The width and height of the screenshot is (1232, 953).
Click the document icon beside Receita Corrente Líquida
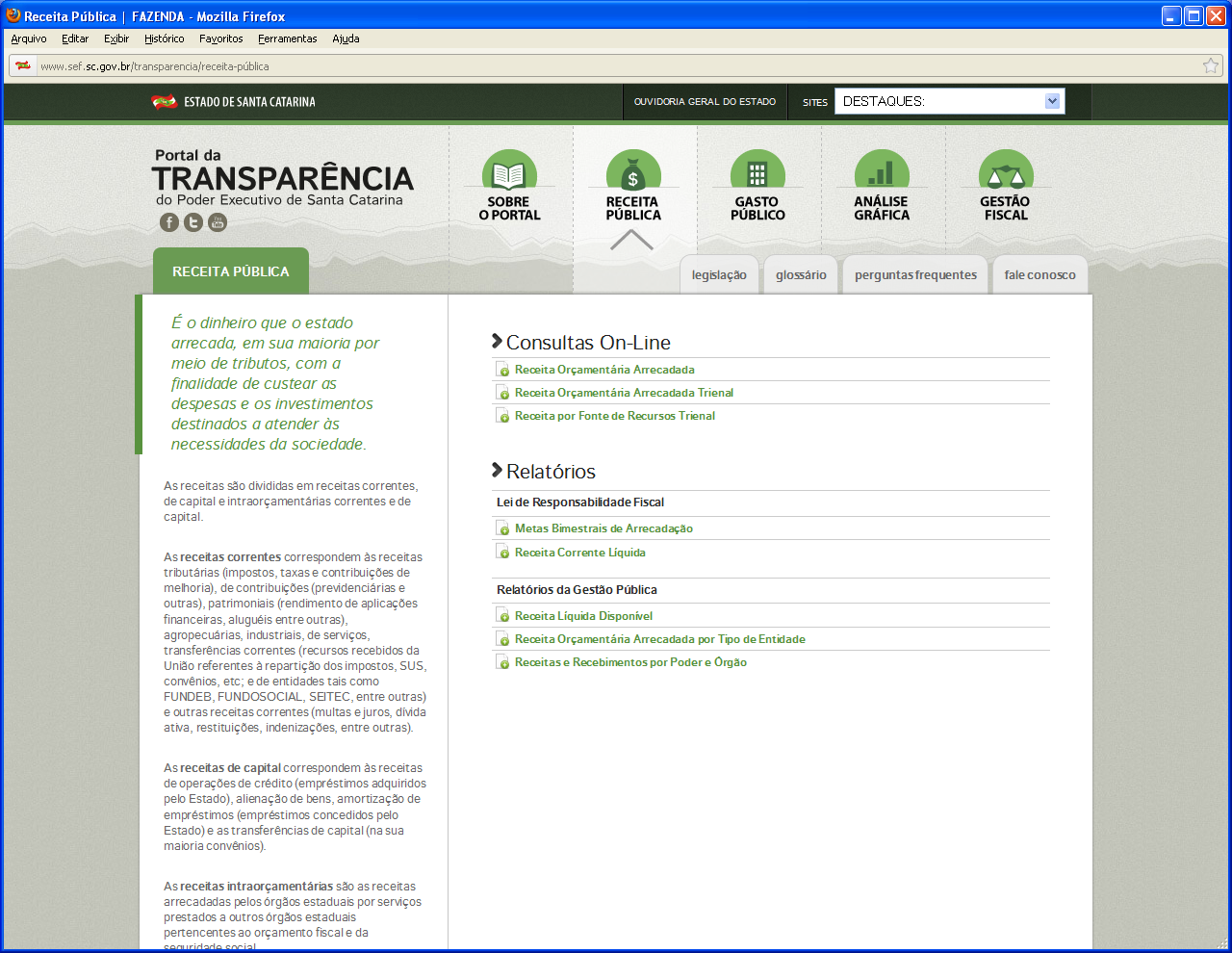pos(502,553)
